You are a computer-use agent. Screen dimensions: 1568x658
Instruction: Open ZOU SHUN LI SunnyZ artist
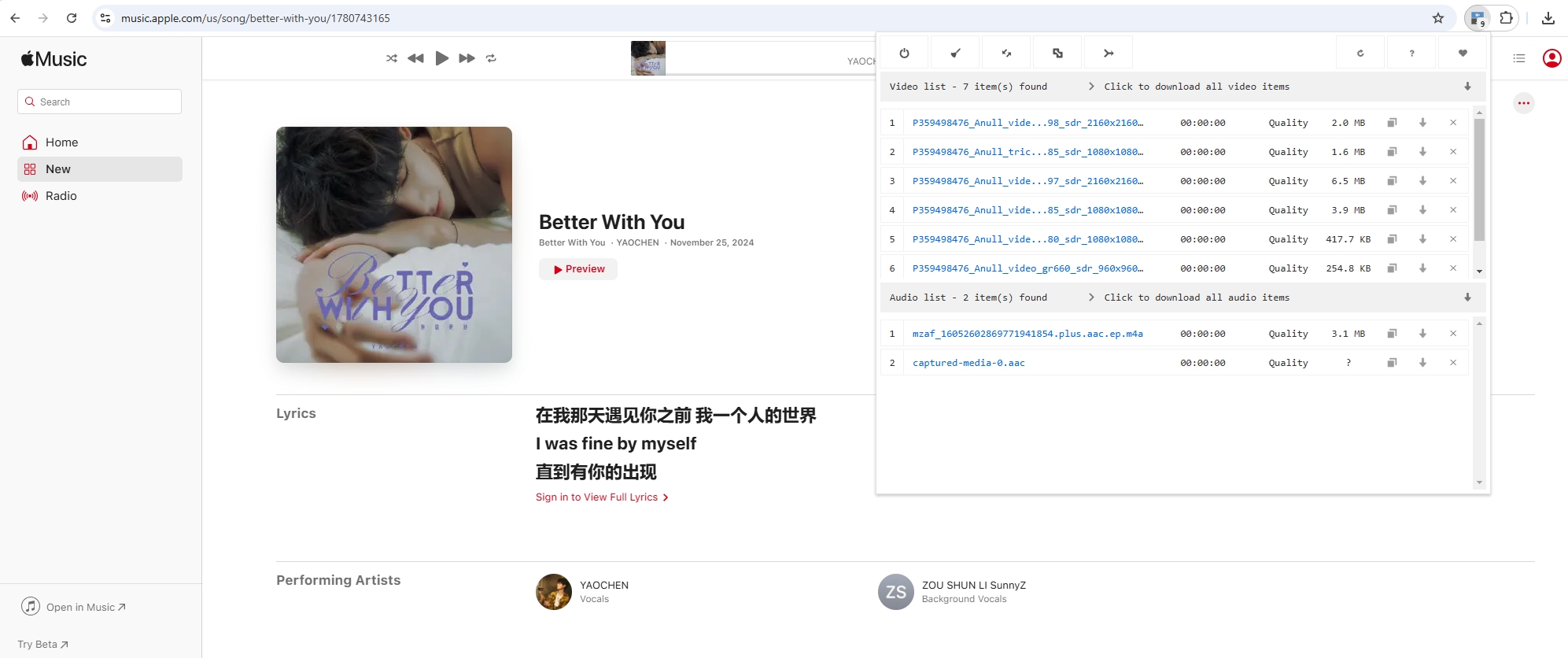tap(952, 592)
